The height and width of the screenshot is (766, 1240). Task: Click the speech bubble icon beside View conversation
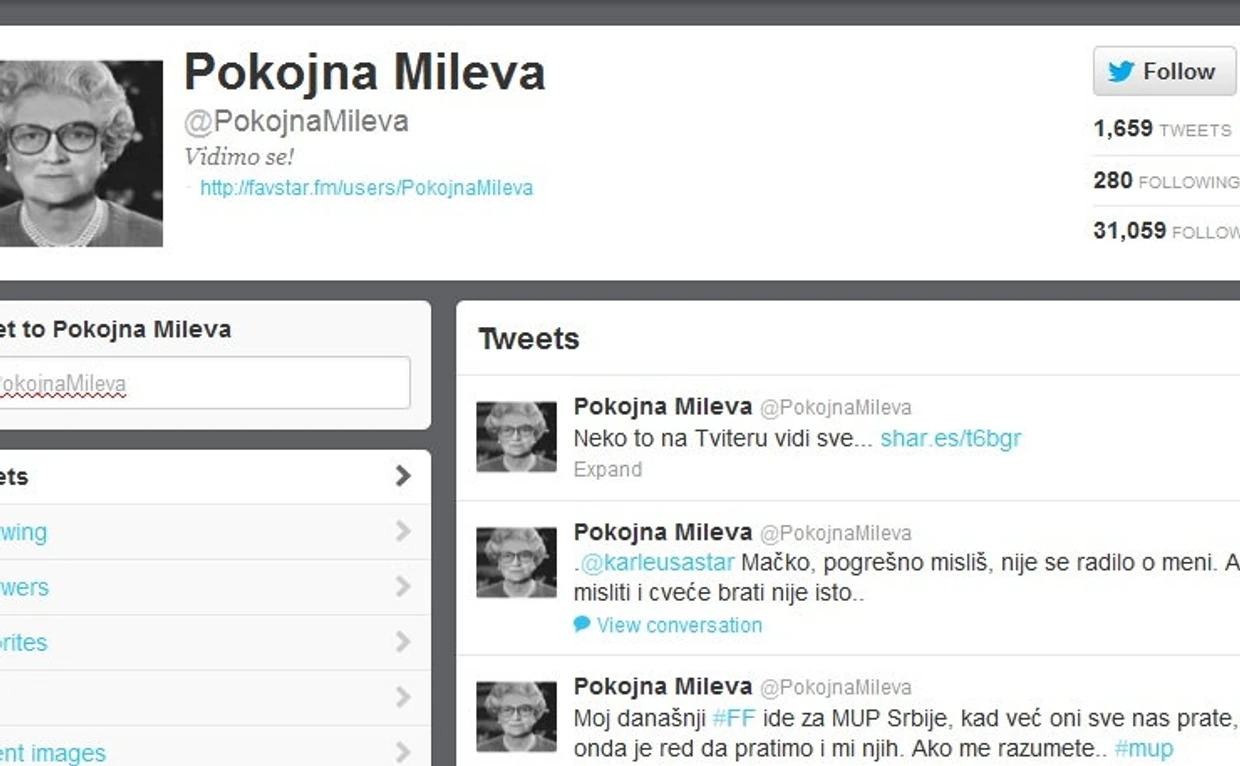(582, 624)
